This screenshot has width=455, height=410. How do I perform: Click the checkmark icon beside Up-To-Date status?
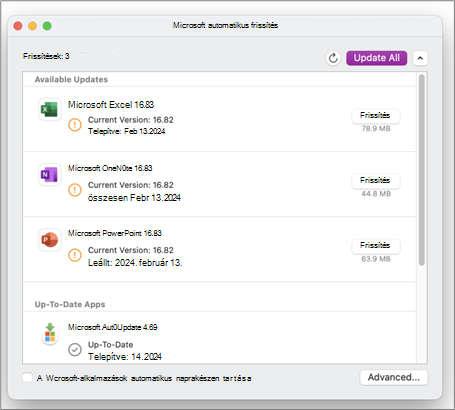(x=75, y=350)
